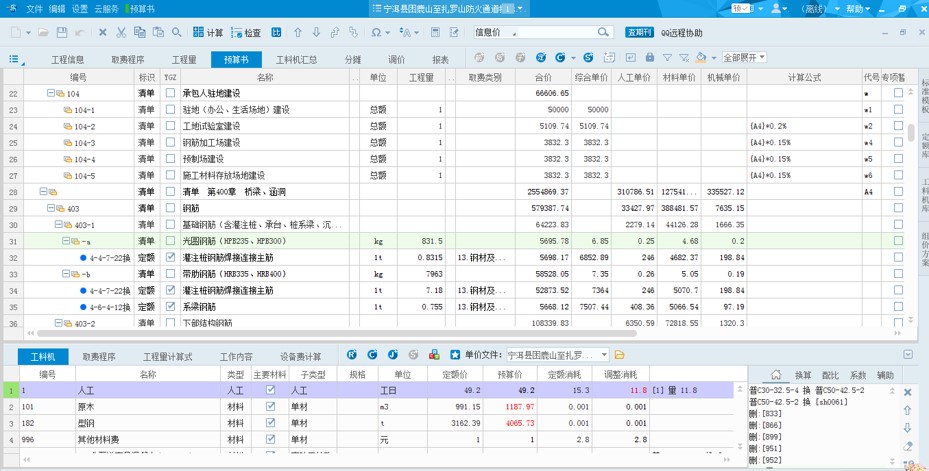The width and height of the screenshot is (929, 471).
Task: Tick the 专项暂 checkbox on row 104
Action: [898, 93]
